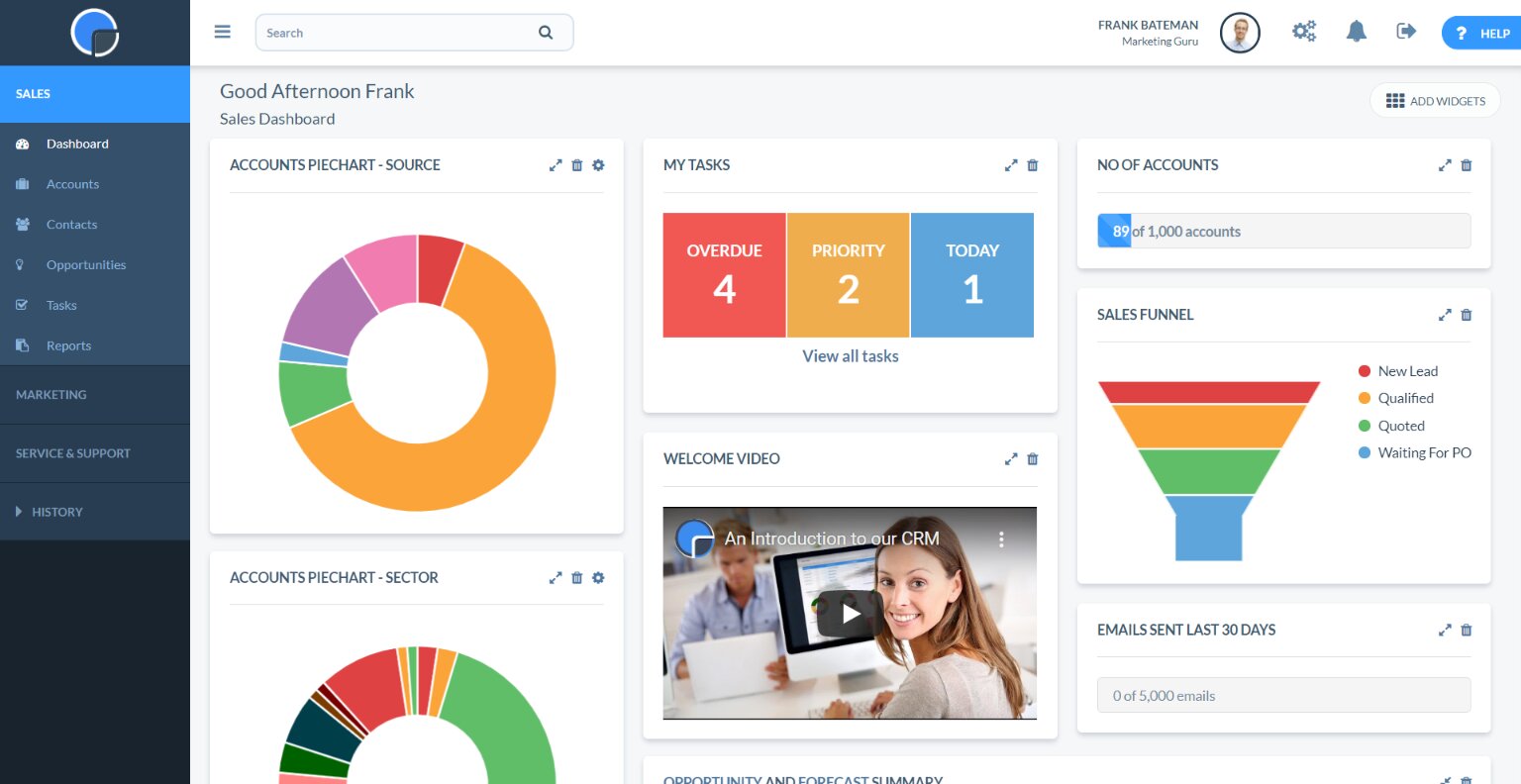1521x784 pixels.
Task: Open Opportunities from the sidebar
Action: click(x=86, y=265)
